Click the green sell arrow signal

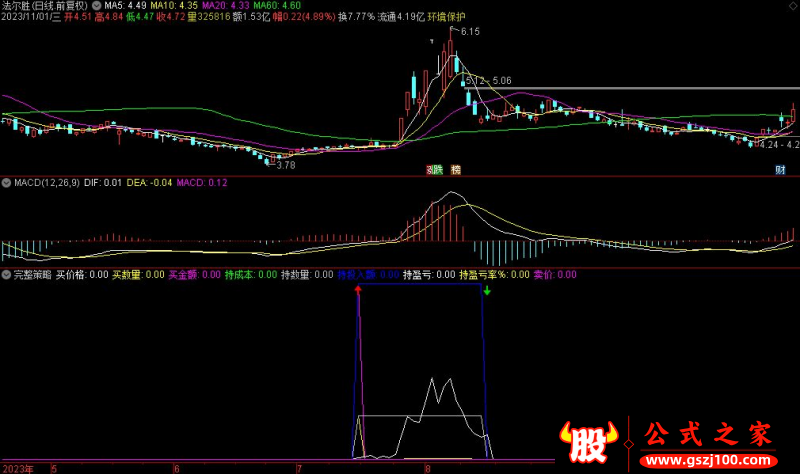486,291
